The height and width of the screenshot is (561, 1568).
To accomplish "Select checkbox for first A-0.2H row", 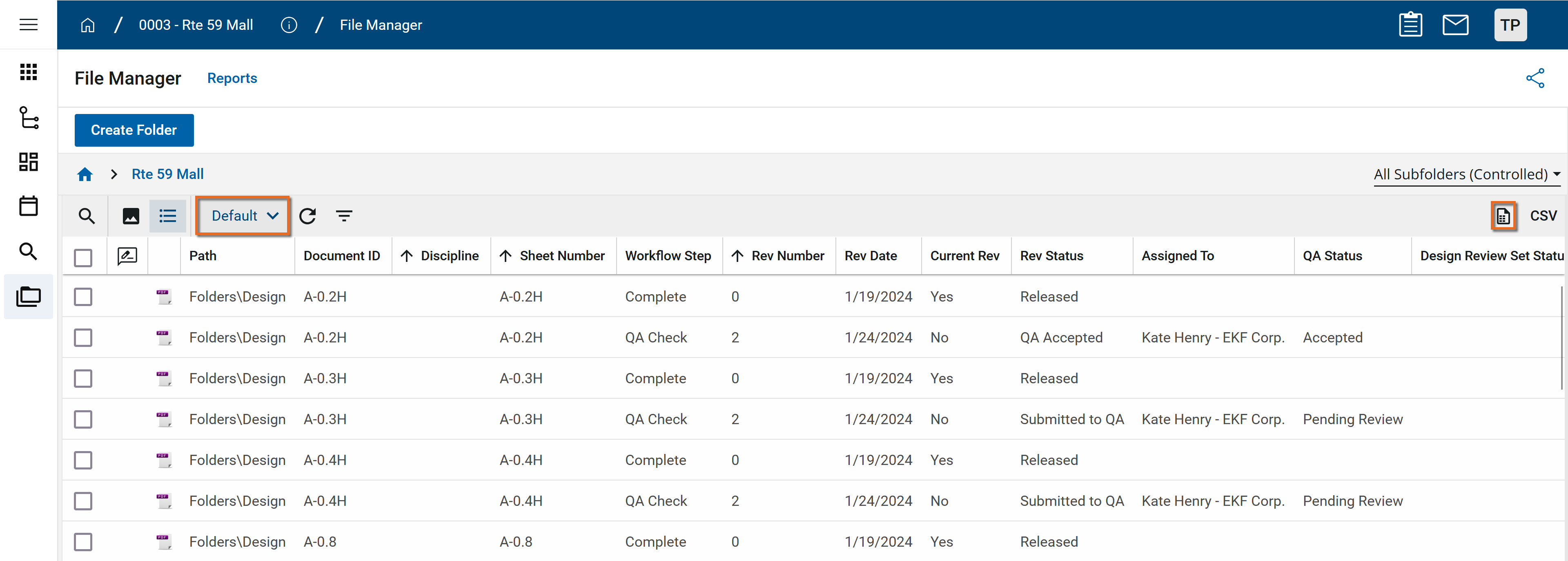I will pyautogui.click(x=83, y=297).
